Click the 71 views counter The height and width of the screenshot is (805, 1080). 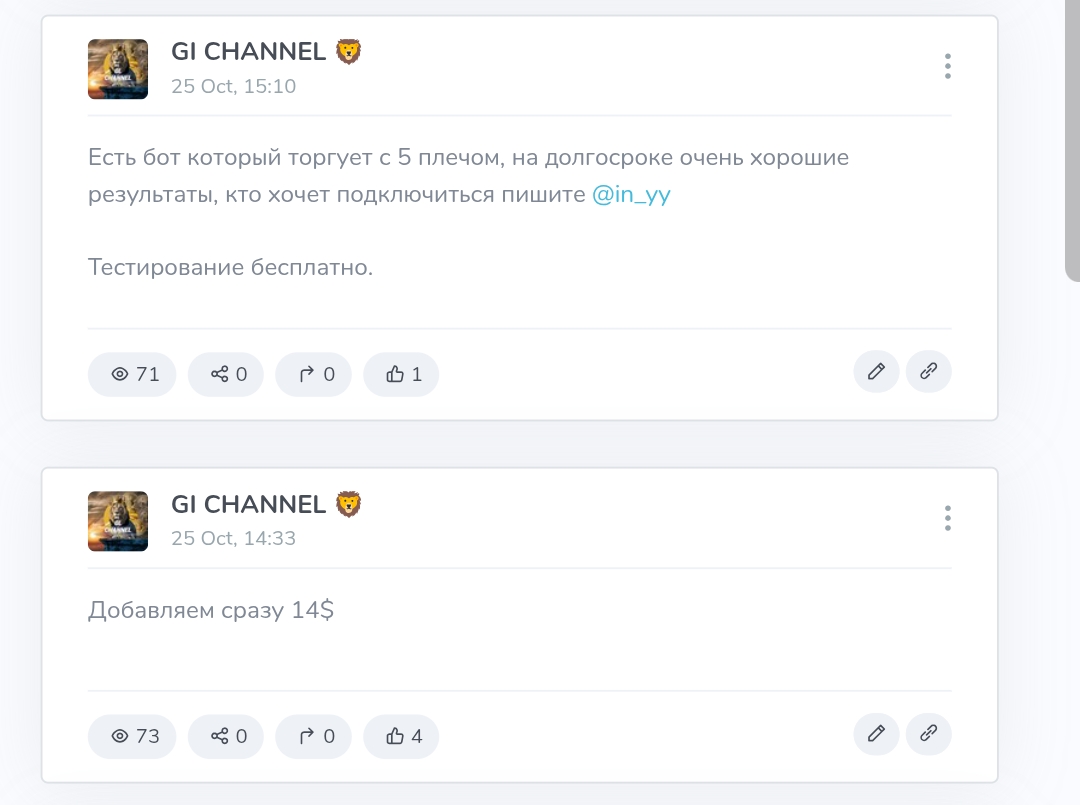[x=132, y=374]
